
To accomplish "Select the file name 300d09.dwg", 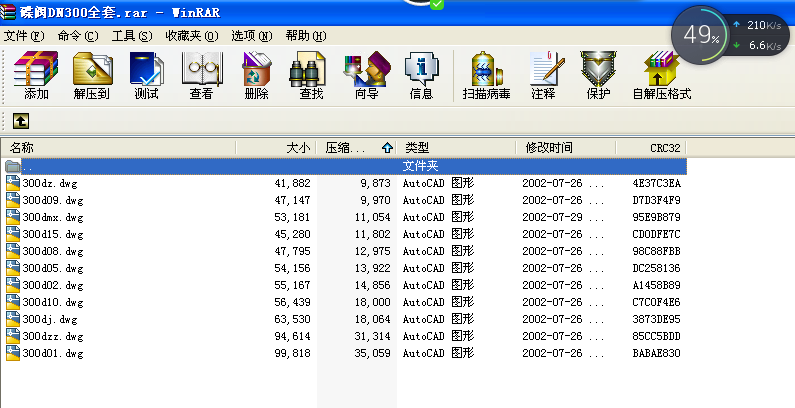I will (53, 200).
